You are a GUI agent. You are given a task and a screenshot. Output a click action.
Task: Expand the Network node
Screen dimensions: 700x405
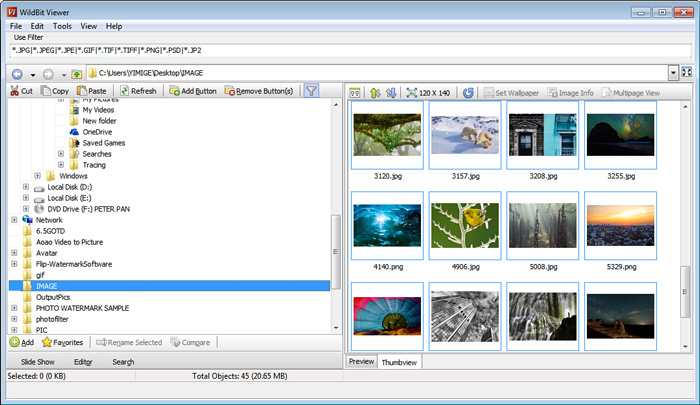14,220
